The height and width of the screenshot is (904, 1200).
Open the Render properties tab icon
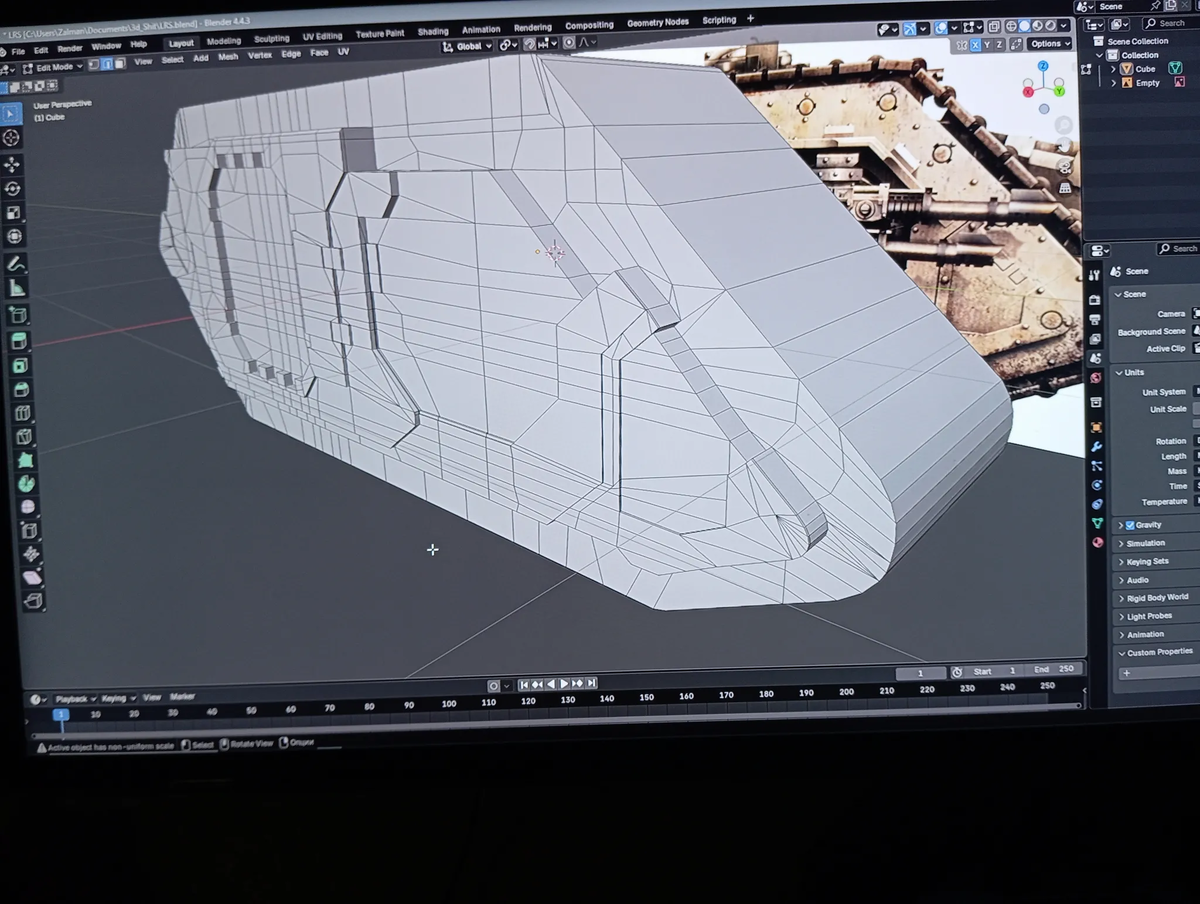click(1095, 300)
